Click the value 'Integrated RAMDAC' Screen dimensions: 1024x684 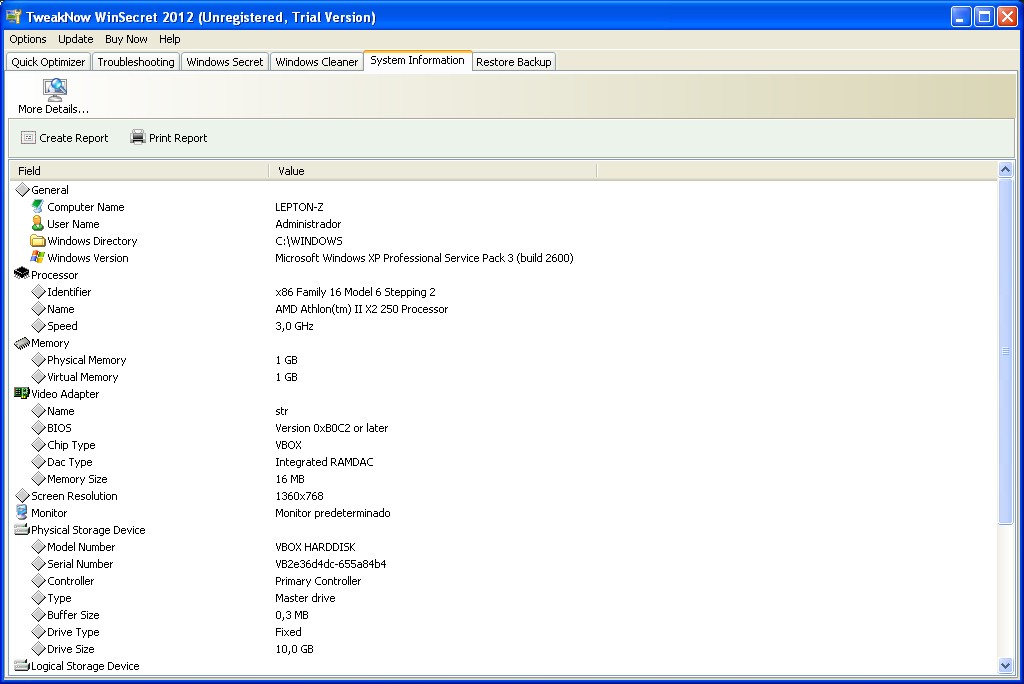pos(324,462)
